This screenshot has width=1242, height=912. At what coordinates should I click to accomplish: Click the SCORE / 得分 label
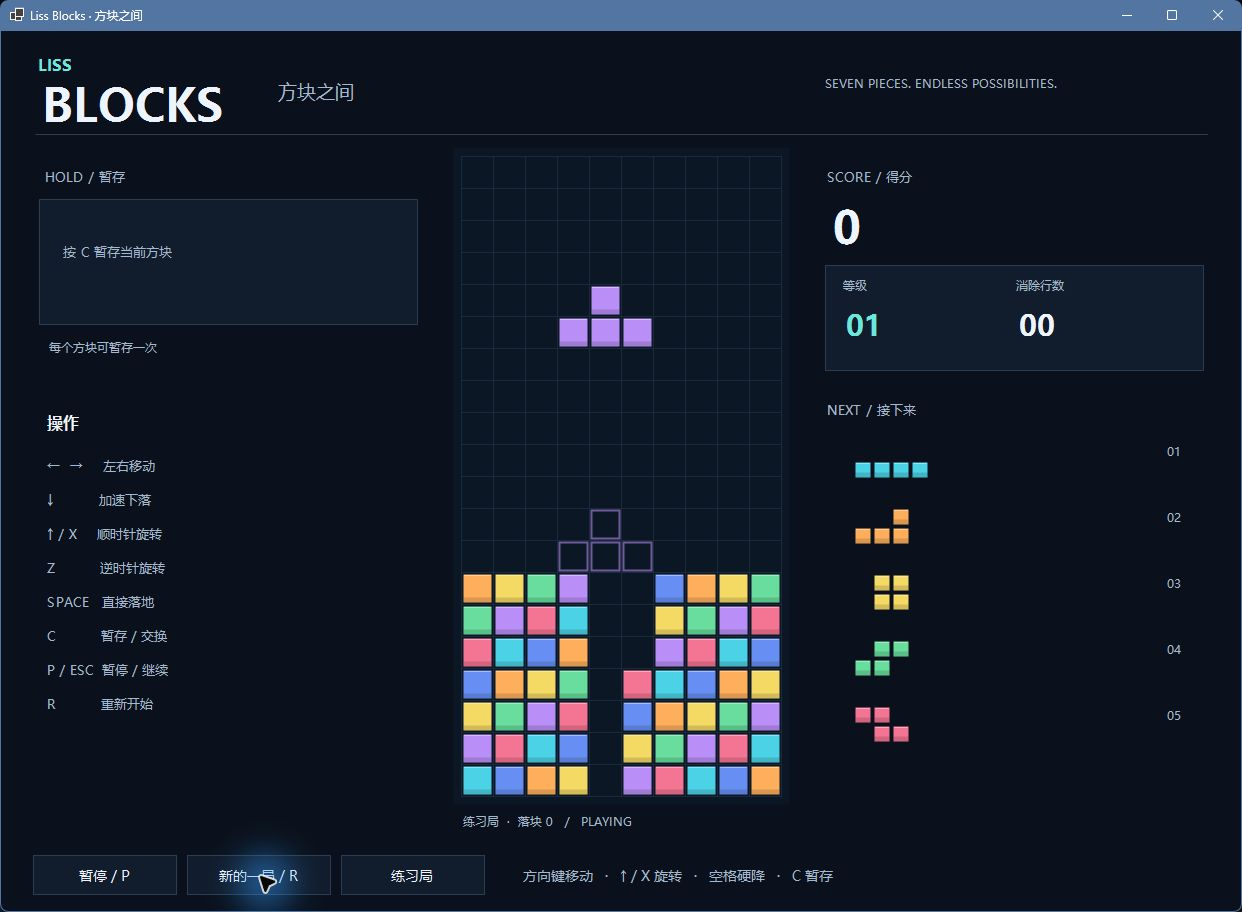(x=869, y=177)
